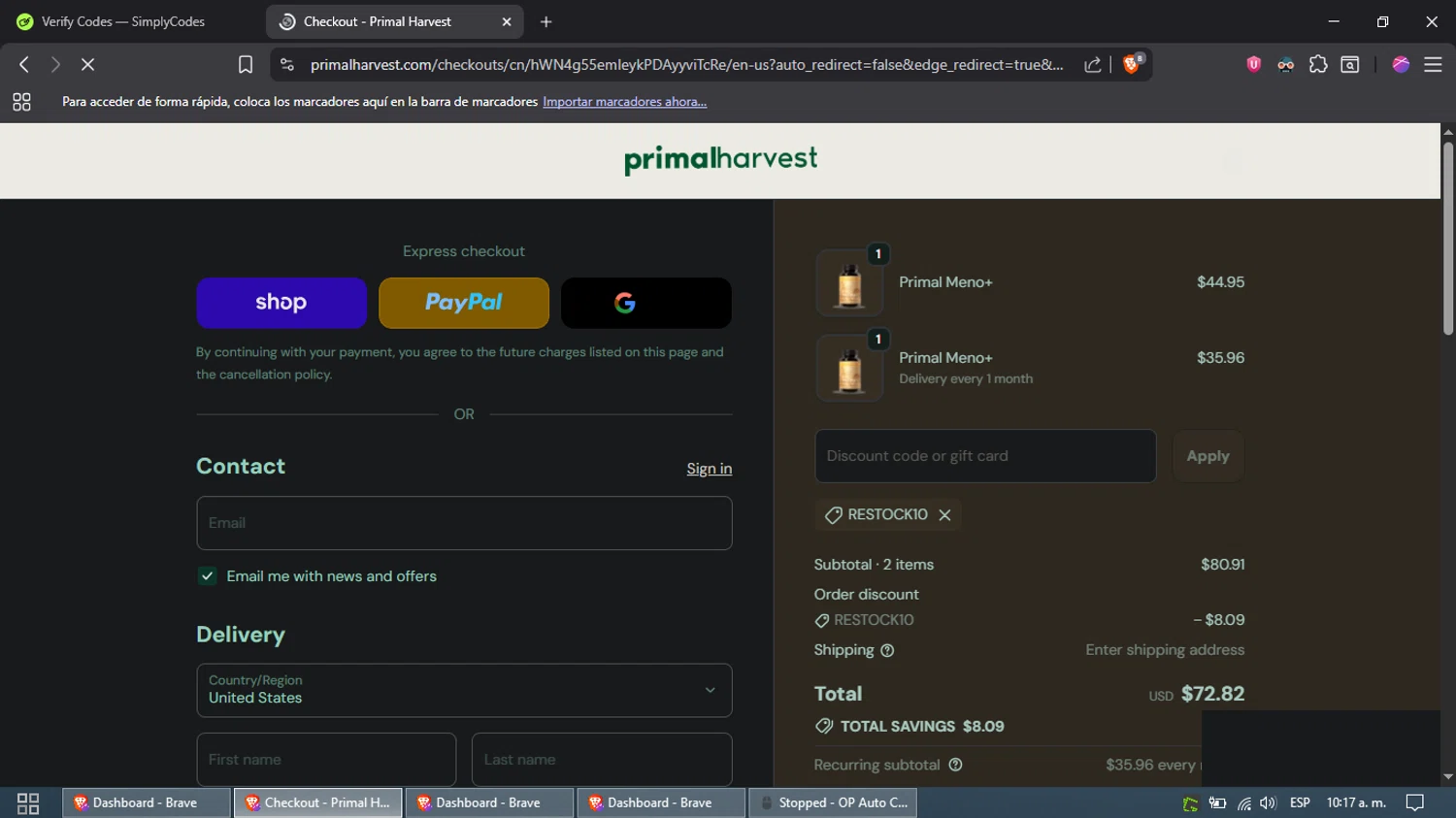Open the primalharvest logo link
The width and height of the screenshot is (1456, 818).
[720, 160]
